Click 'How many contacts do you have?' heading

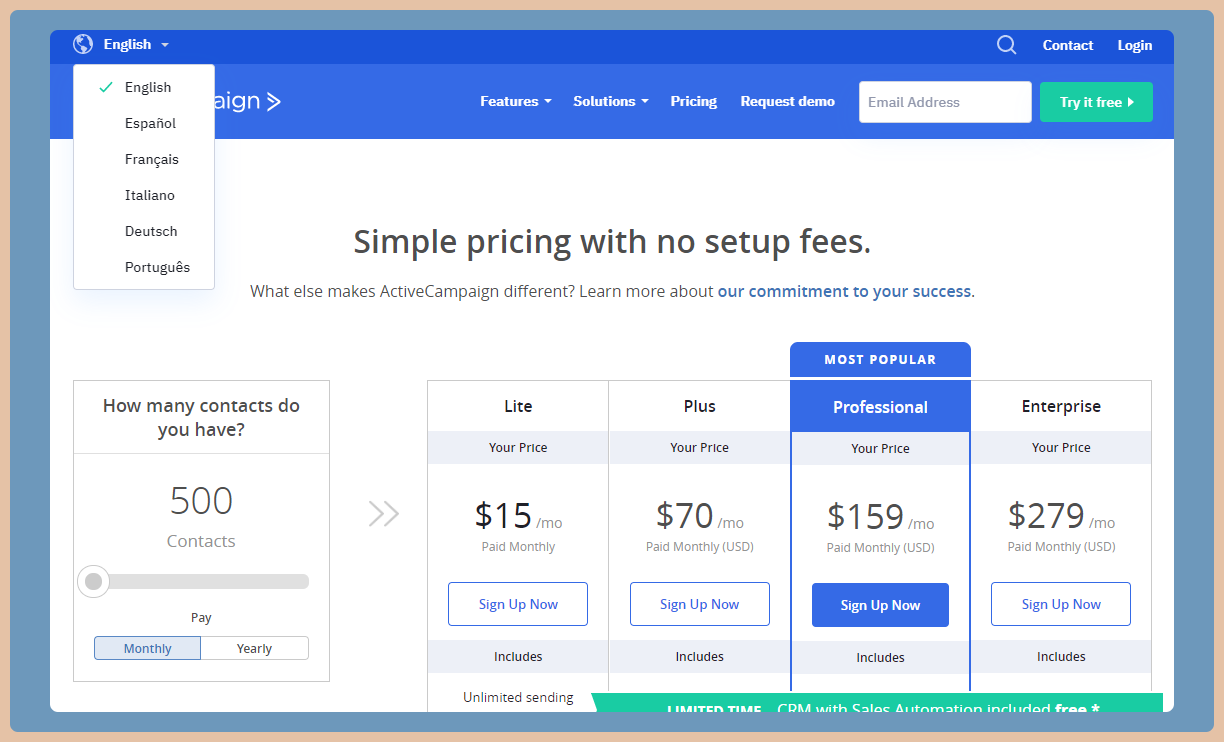(201, 418)
